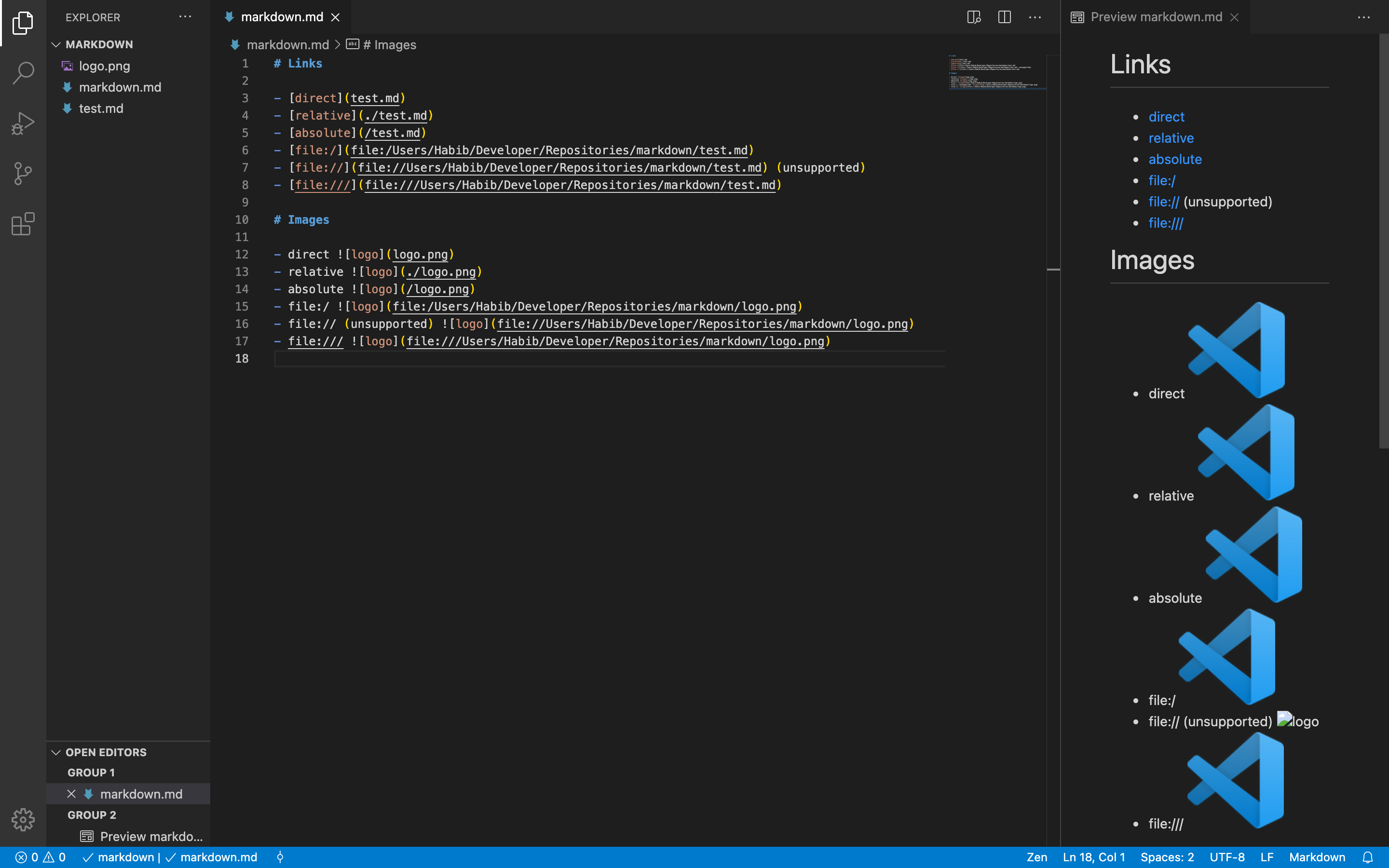Change end of line sequence LF

pyautogui.click(x=1267, y=857)
